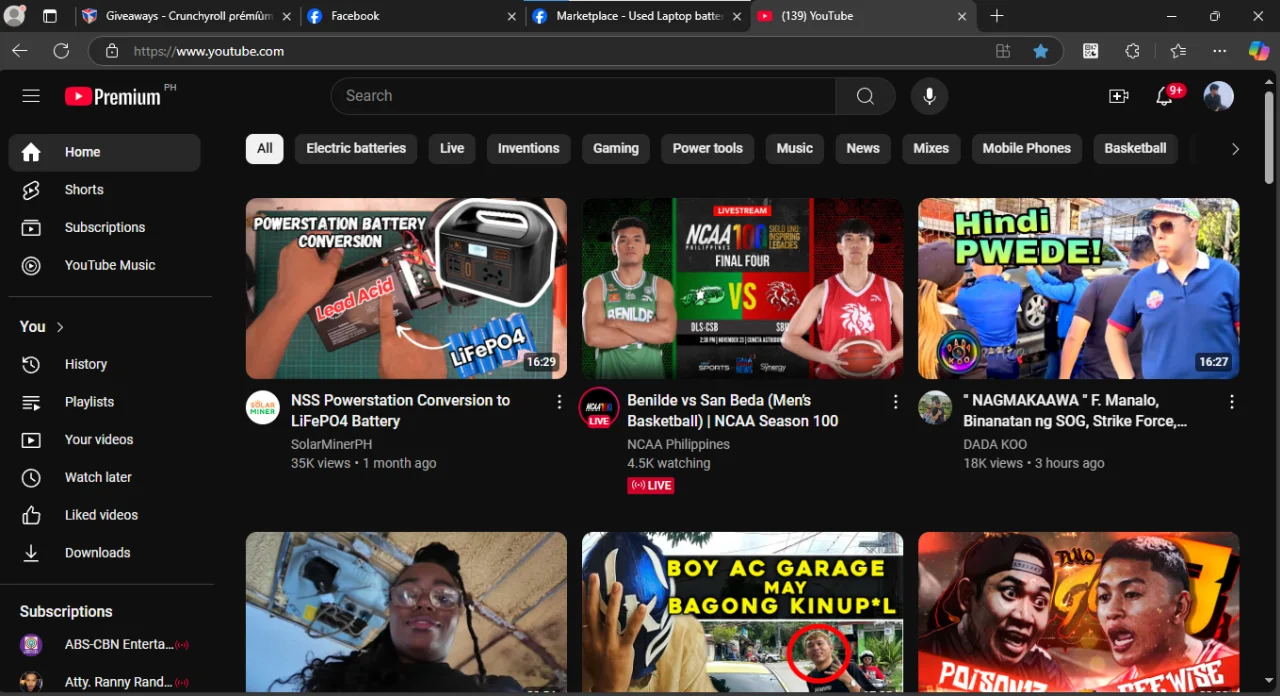The image size is (1280, 696).
Task: Open the browser favorites list icon
Action: (x=1178, y=51)
